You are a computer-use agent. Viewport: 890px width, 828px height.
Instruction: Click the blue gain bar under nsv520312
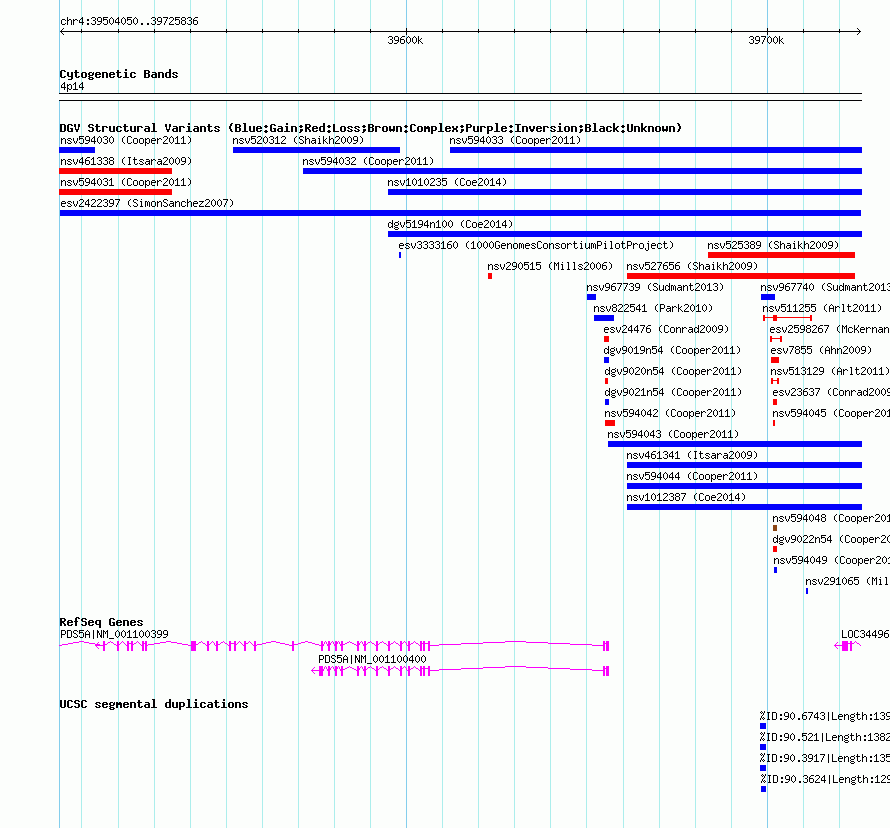pos(316,150)
